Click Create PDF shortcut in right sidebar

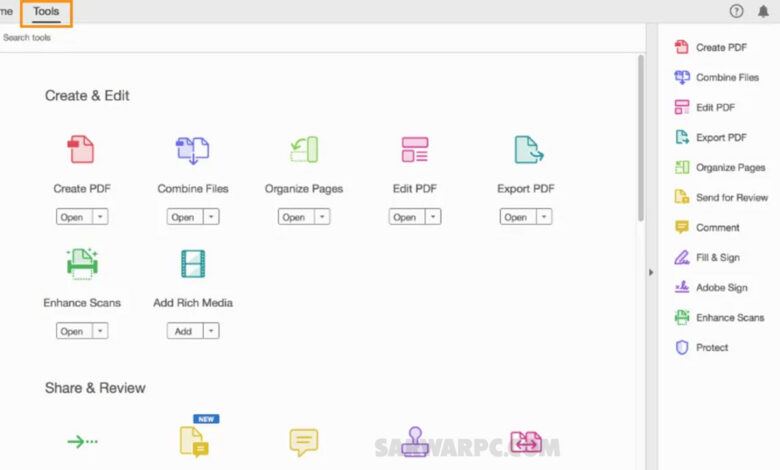point(711,47)
